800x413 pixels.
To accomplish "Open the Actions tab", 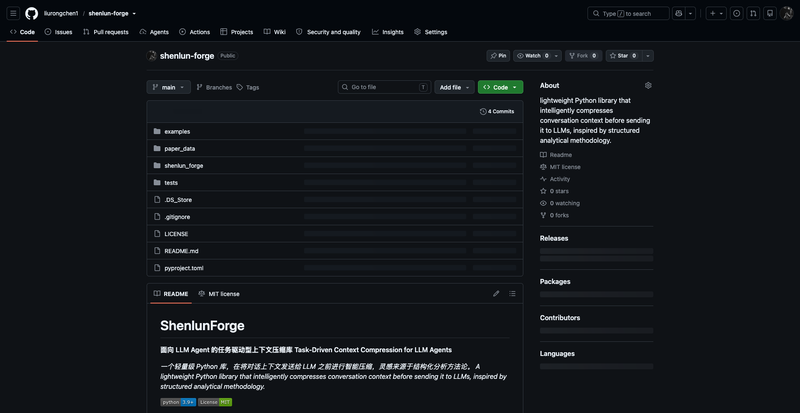I will pos(194,32).
